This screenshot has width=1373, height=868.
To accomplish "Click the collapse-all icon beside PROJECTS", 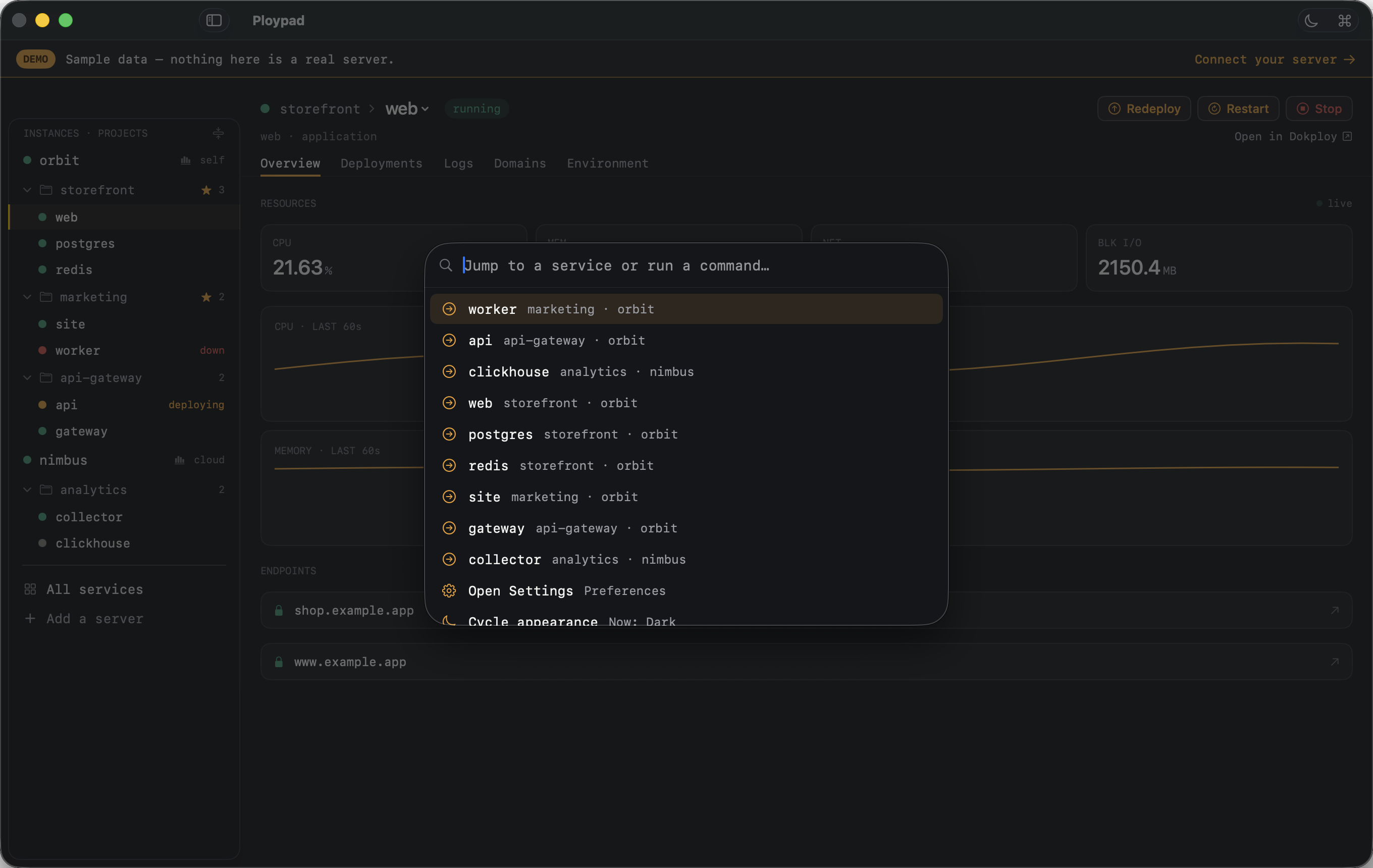I will [219, 133].
